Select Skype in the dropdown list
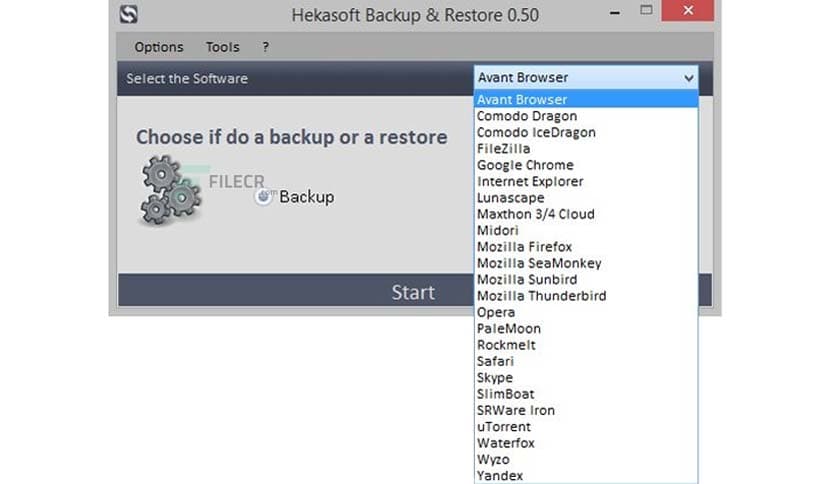 586,377
